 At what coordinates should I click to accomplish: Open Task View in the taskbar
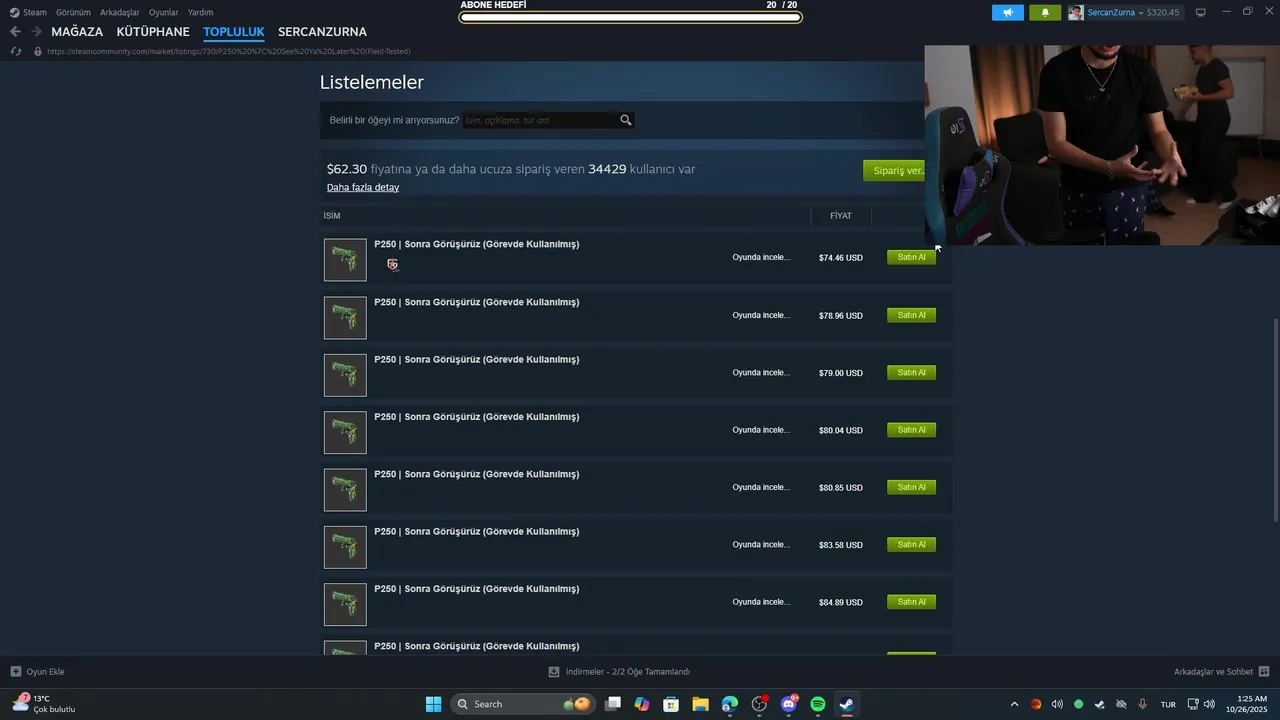tap(613, 704)
